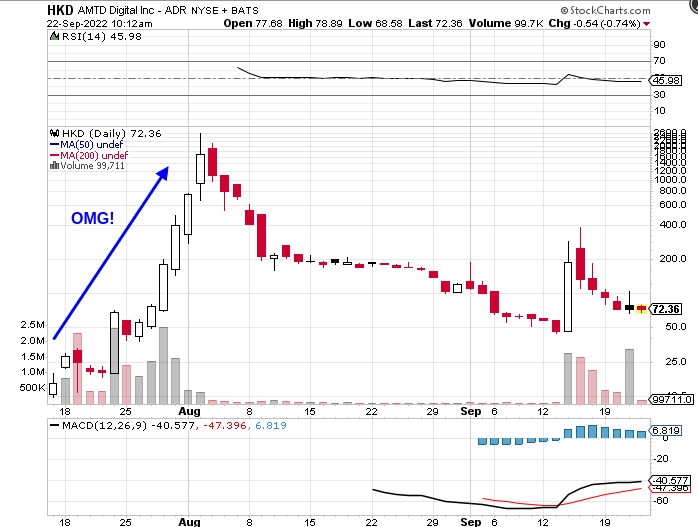Click the 22-Sep-2022 10:12am timestamp
Viewport: 698px width, 527px height.
(x=100, y=24)
